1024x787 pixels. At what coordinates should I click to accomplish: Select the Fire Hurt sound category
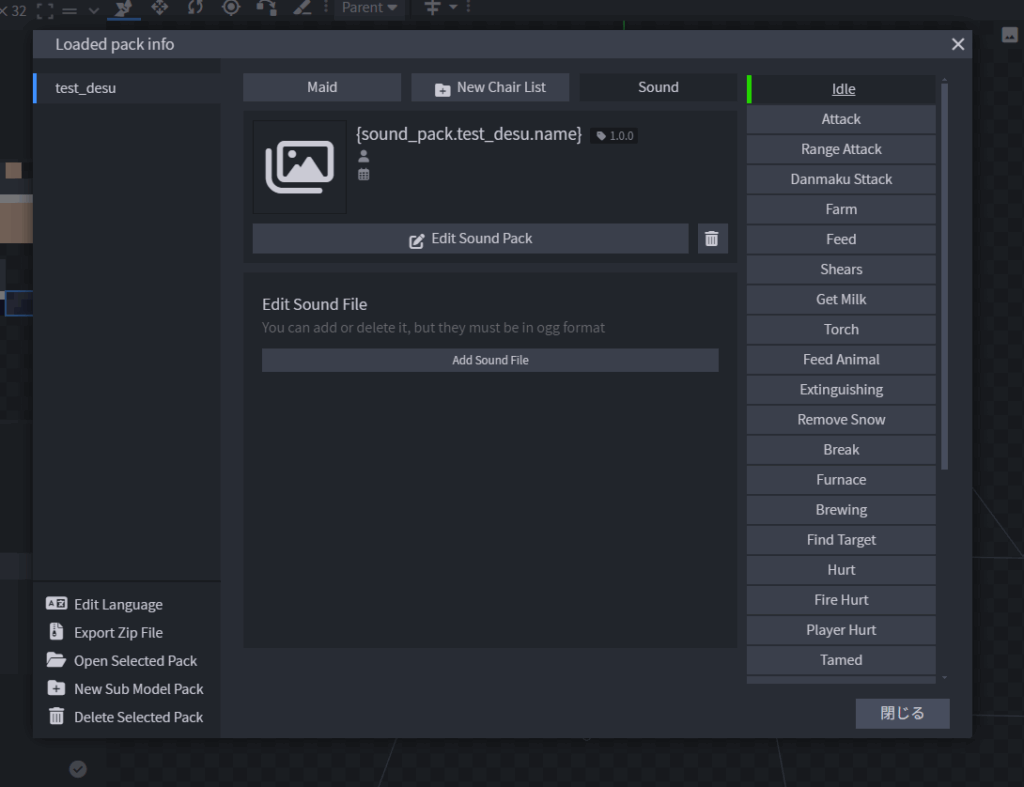pyautogui.click(x=841, y=600)
